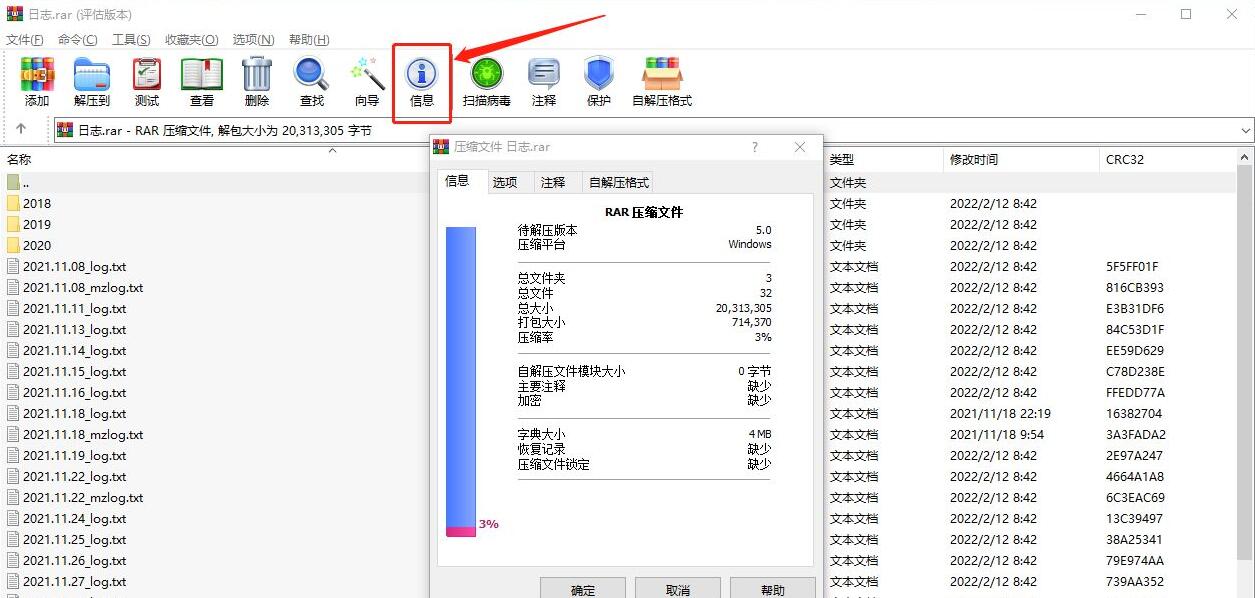Click the 帮助 button in dialog

[773, 588]
